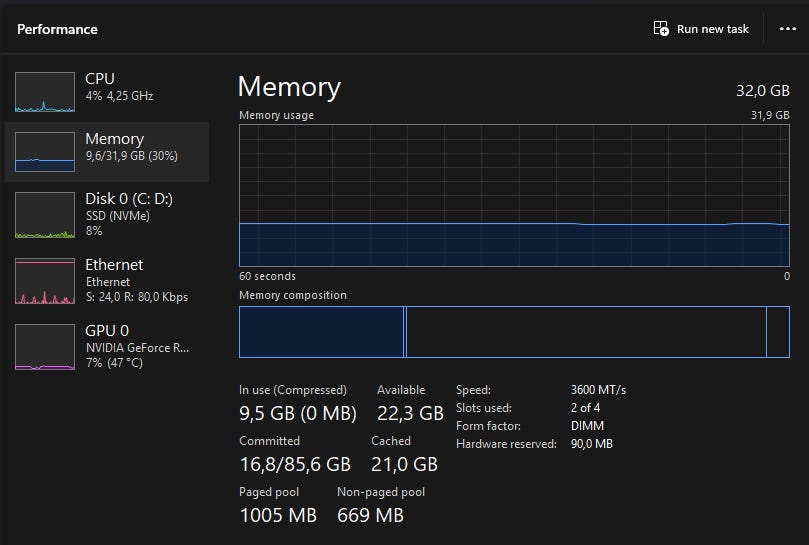Click the Hardware reserved 90,0 MB value
The width and height of the screenshot is (809, 545).
[x=592, y=444]
